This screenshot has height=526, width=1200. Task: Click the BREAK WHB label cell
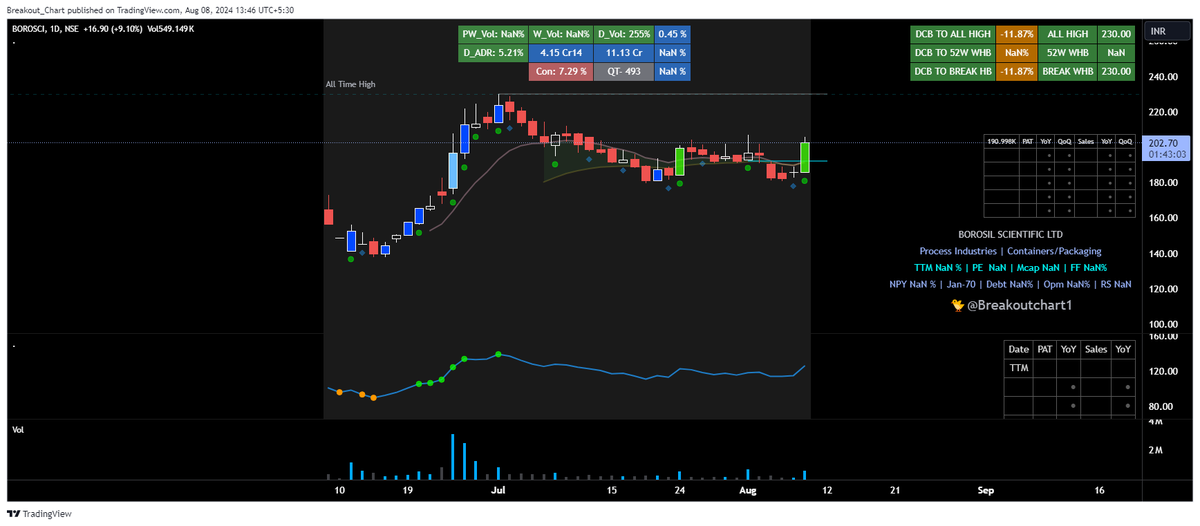pos(1068,72)
